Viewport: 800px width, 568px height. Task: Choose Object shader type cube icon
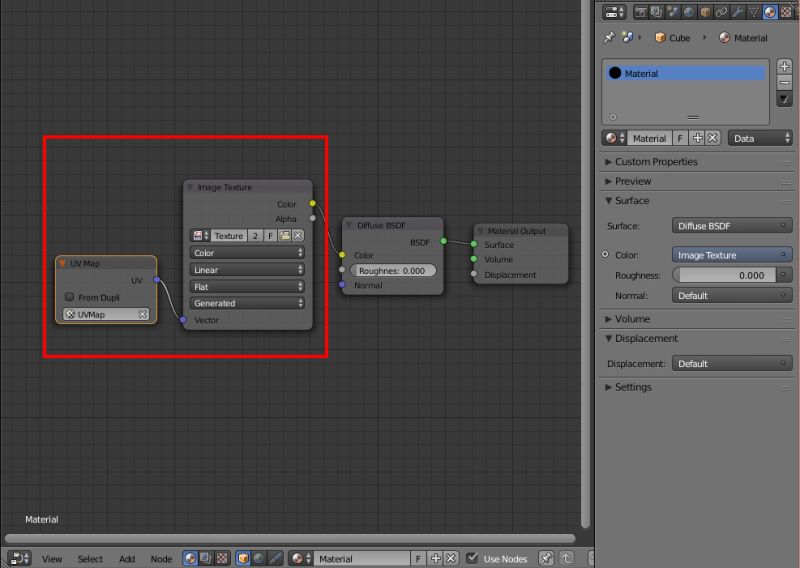coord(243,558)
